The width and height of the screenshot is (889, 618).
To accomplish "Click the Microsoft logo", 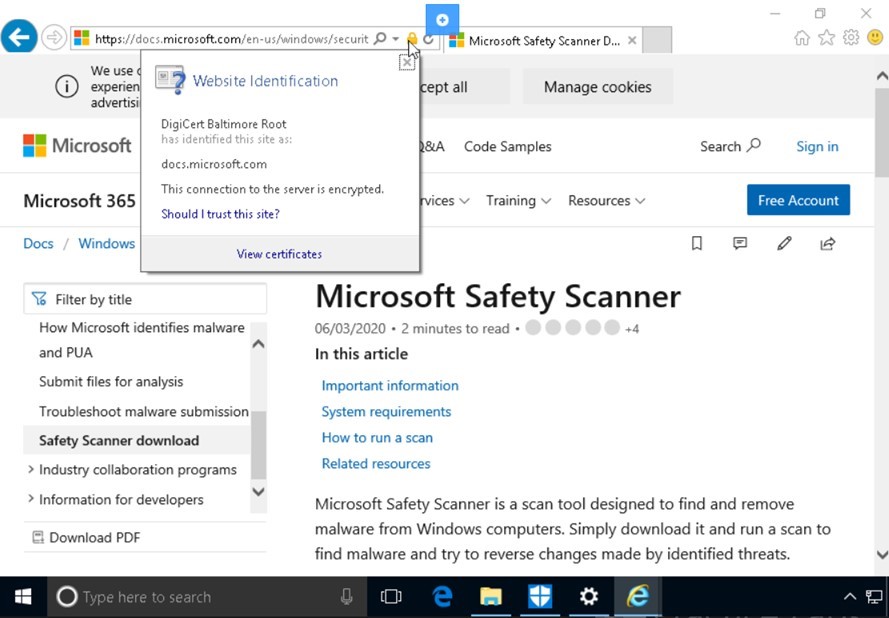I will coord(77,146).
